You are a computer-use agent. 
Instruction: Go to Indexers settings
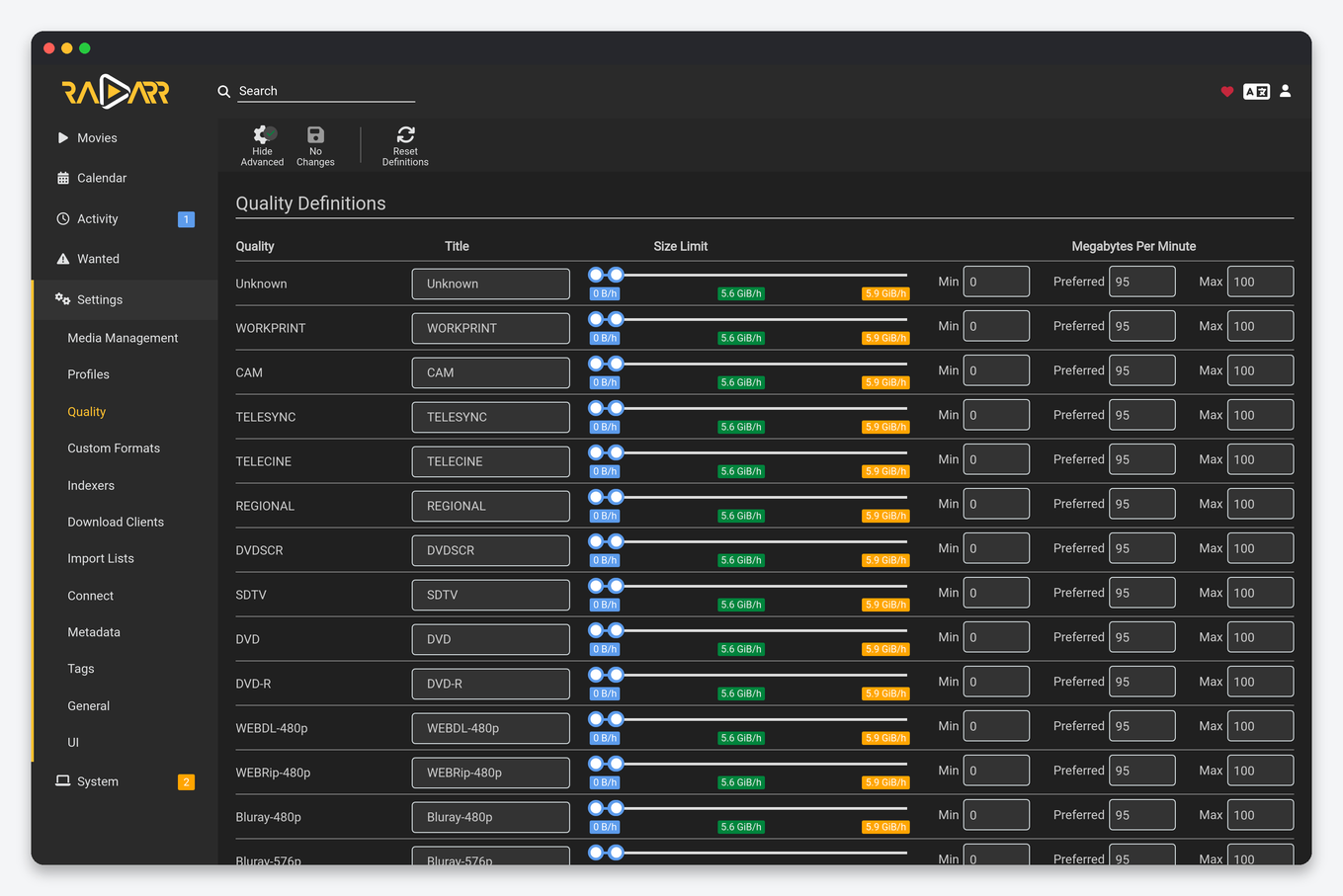tap(91, 486)
